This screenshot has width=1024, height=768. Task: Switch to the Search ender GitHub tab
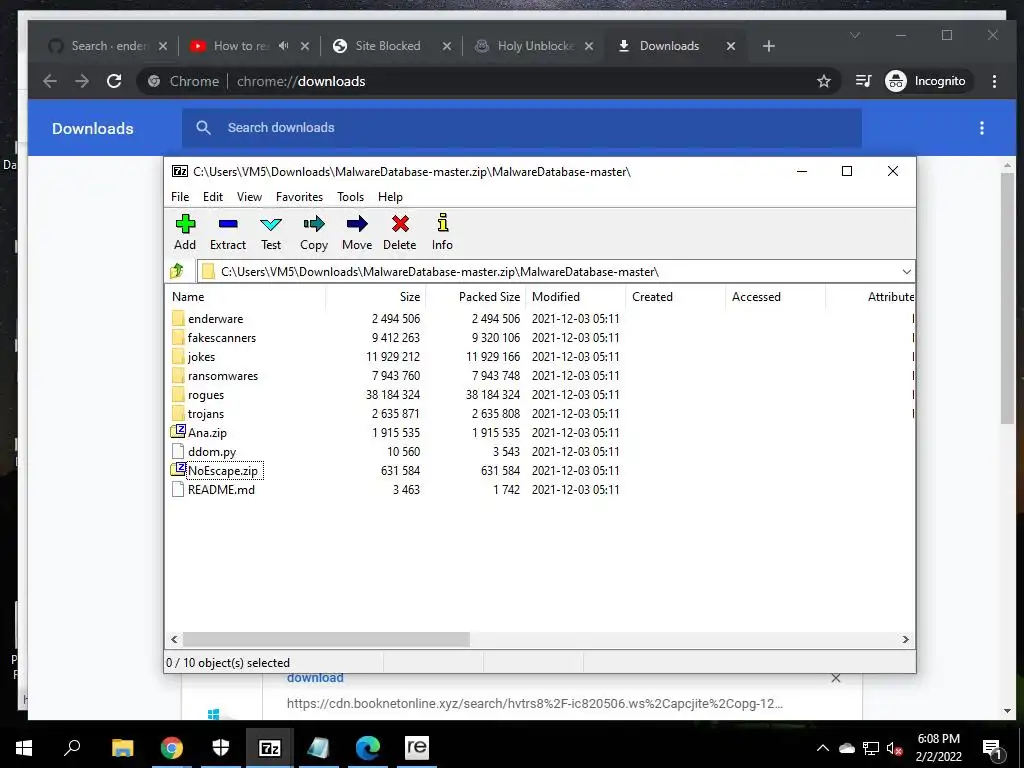[x=108, y=46]
